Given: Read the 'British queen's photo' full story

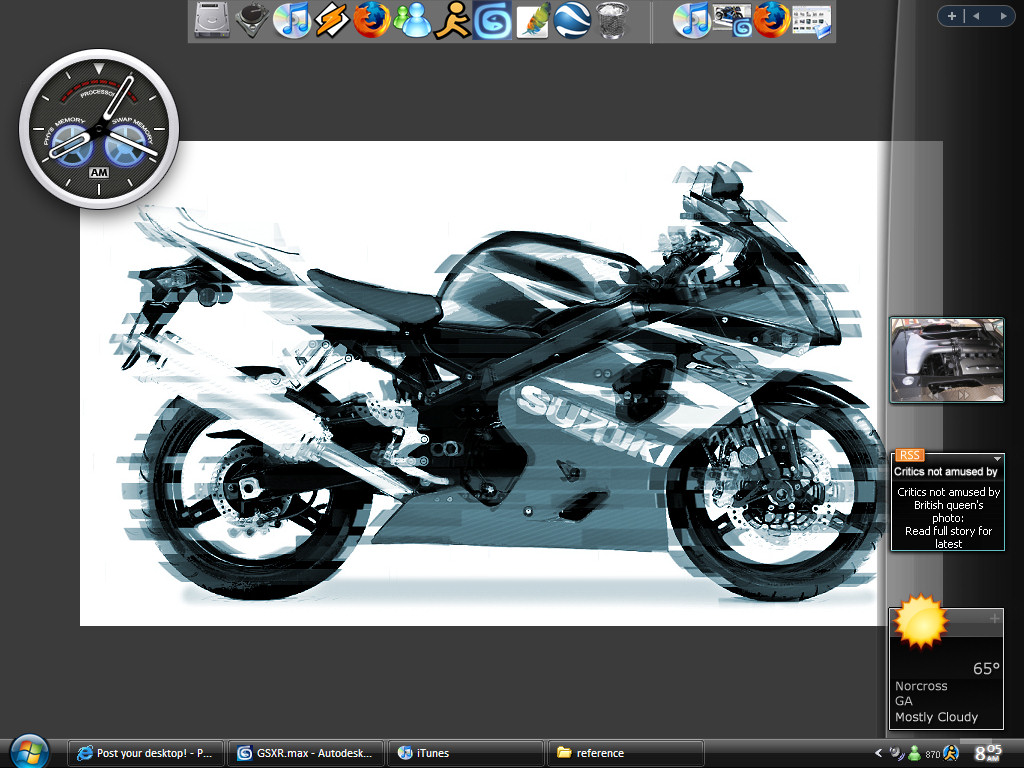Looking at the screenshot, I should coord(948,518).
